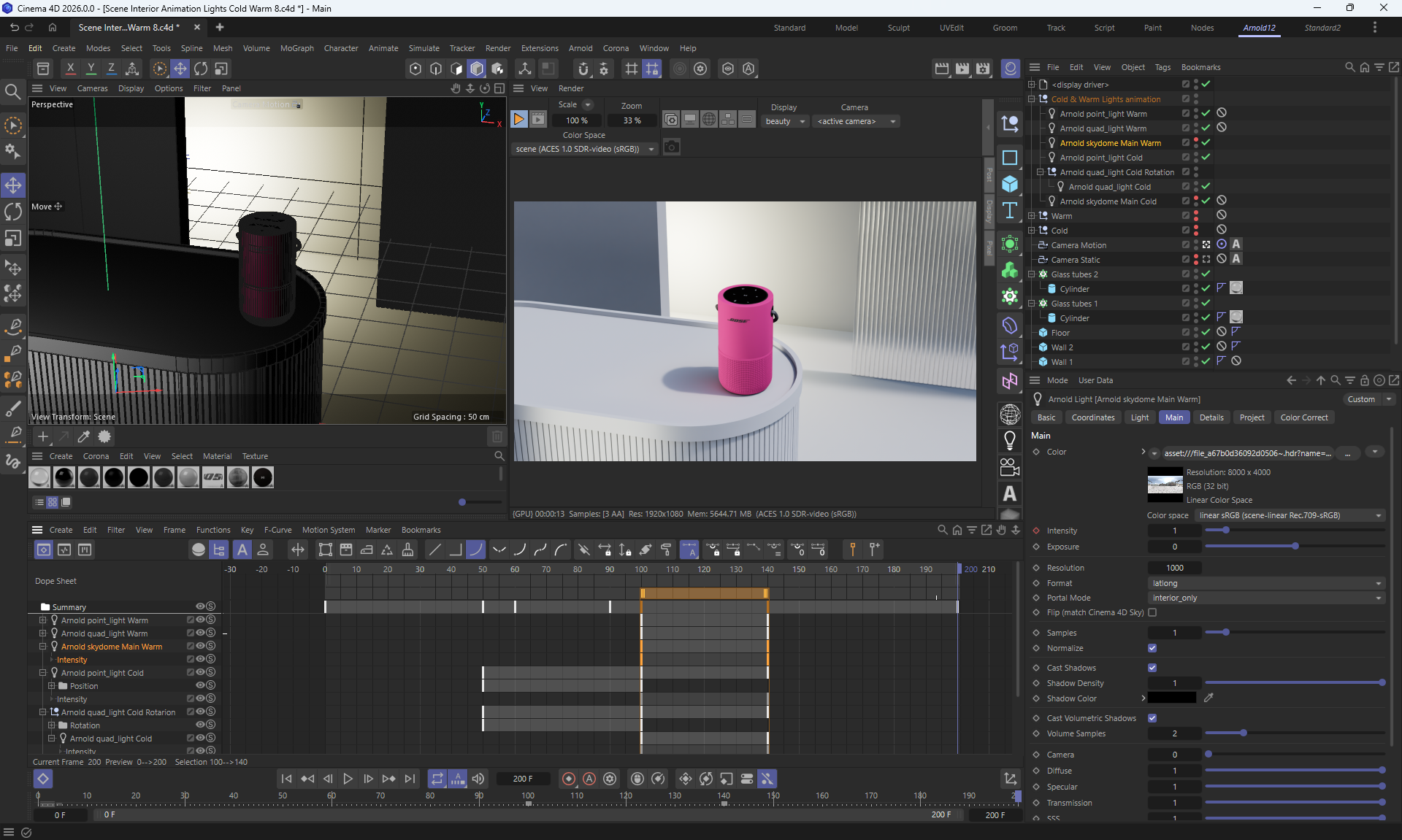The height and width of the screenshot is (840, 1402).
Task: Click Play Forwards in the timeline controls
Action: (348, 779)
